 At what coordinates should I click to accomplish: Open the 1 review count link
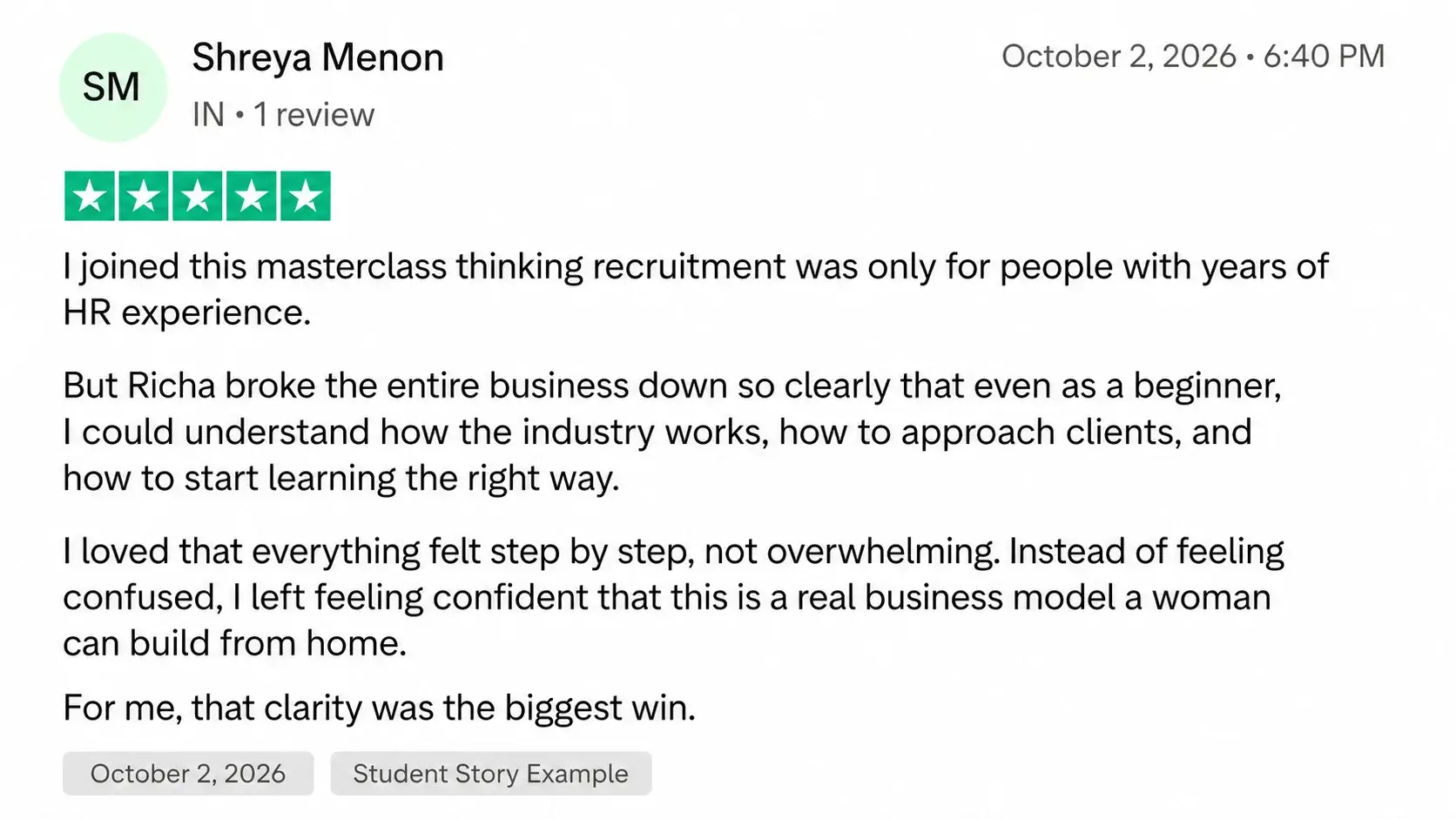tap(313, 115)
